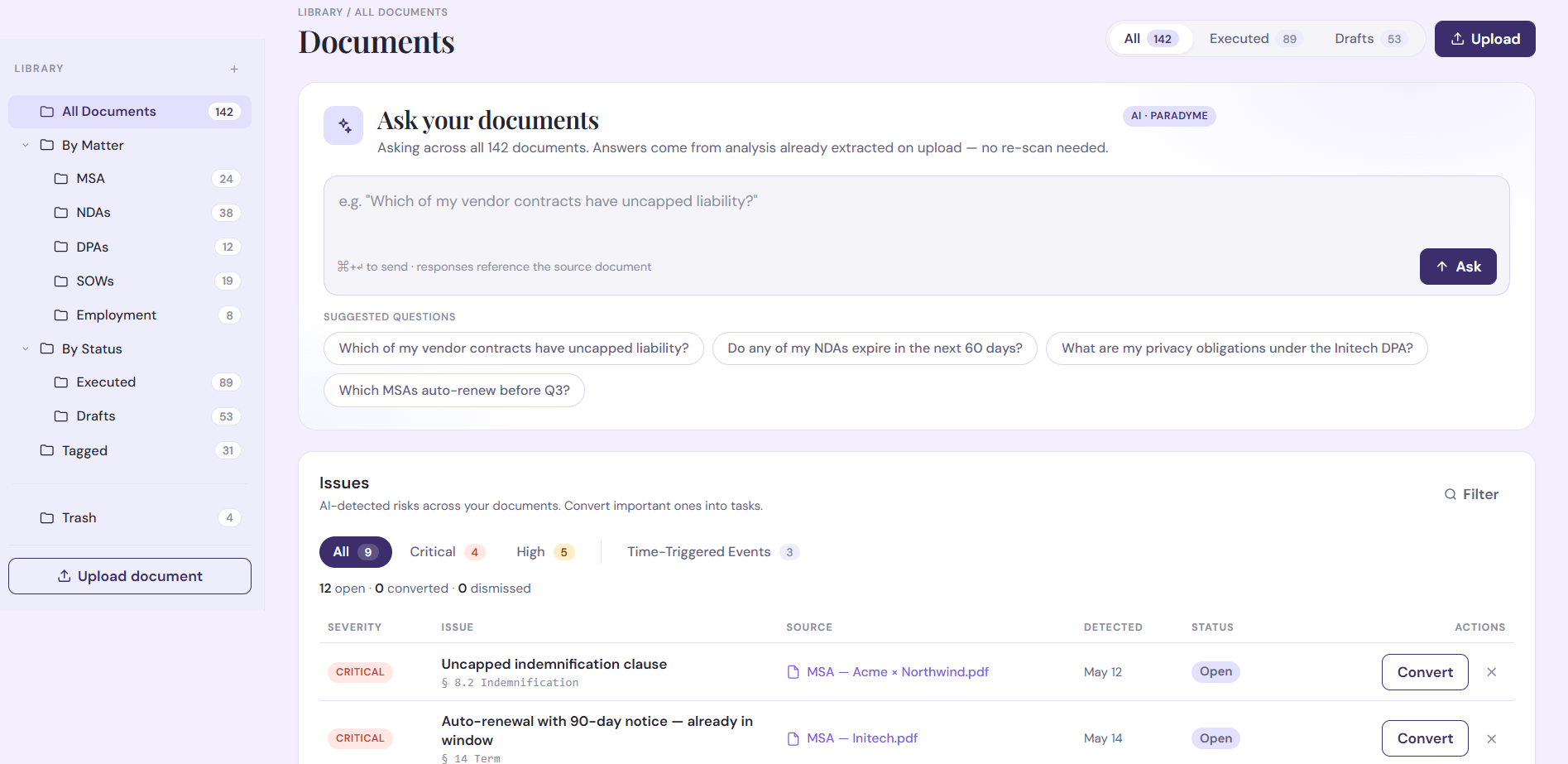This screenshot has width=1568, height=764.
Task: Click the § 8.2 Indemnification reference
Action: [x=510, y=683]
